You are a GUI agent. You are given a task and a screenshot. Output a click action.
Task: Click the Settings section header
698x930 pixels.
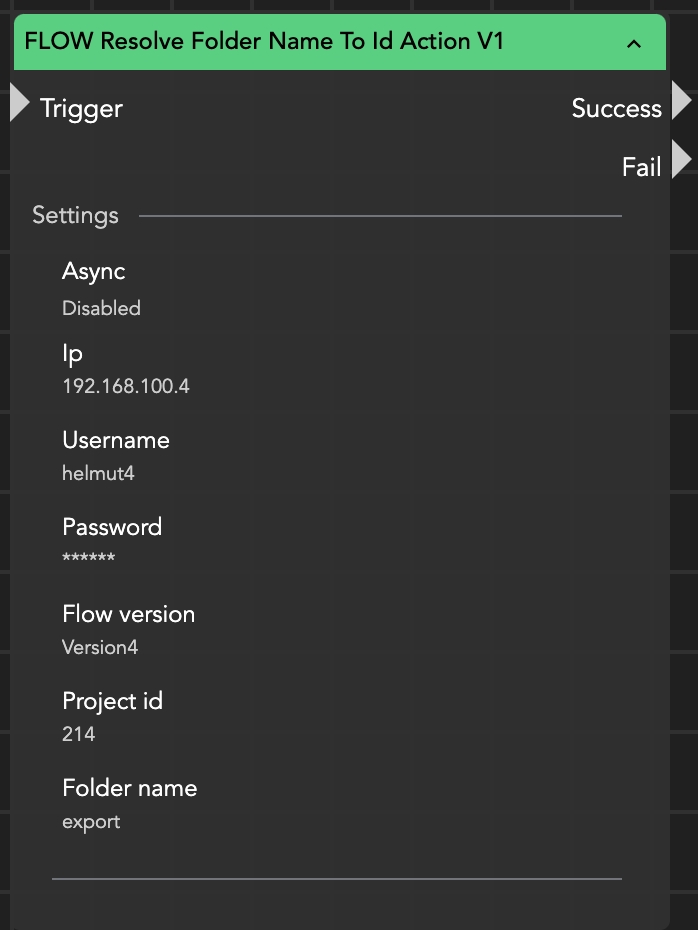coord(75,215)
